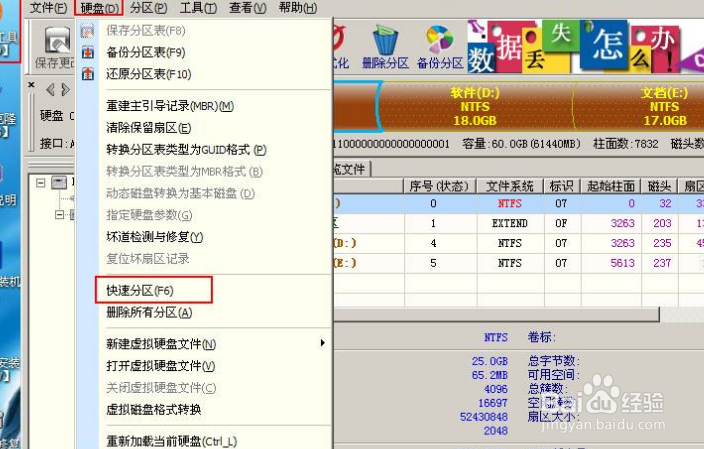The height and width of the screenshot is (449, 704).
Task: Click the horizontal scrollbar under partition table
Action: 496,314
